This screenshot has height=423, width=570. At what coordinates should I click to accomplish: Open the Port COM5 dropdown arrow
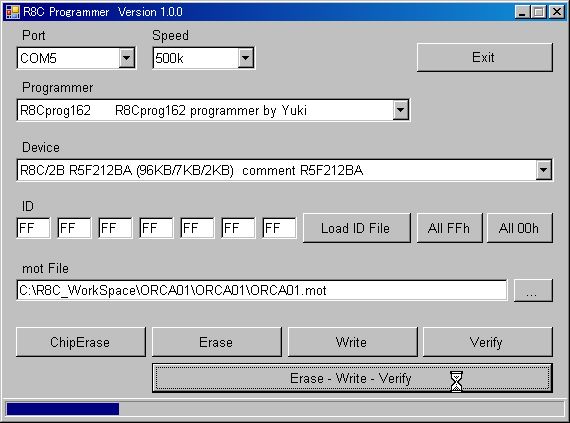(127, 58)
